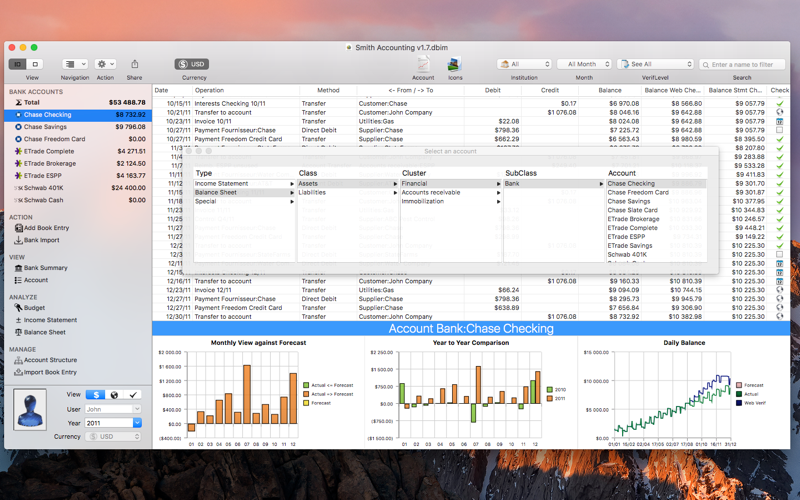Click the 2011 orange legend swatch
The height and width of the screenshot is (500, 800).
pos(549,398)
